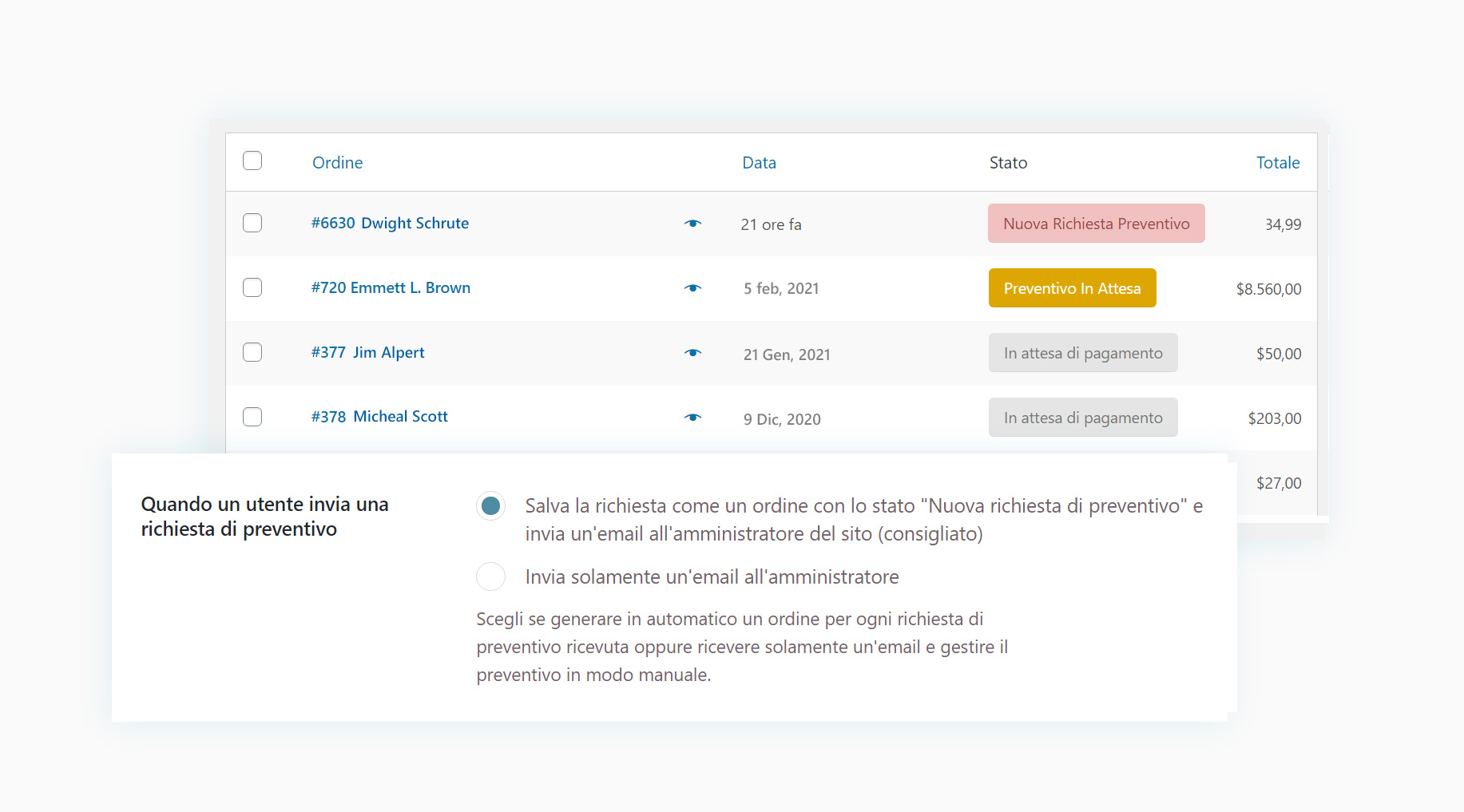Viewport: 1464px width, 812px height.
Task: Tick the checkbox for order #378
Action: click(x=252, y=417)
